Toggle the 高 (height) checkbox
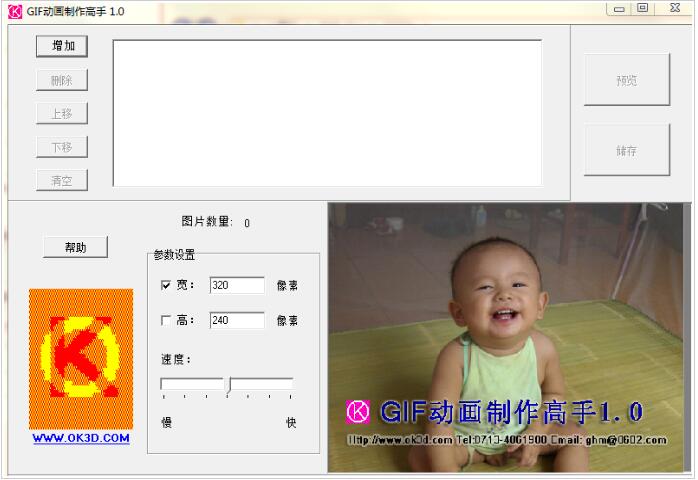The image size is (698, 480). click(166, 321)
